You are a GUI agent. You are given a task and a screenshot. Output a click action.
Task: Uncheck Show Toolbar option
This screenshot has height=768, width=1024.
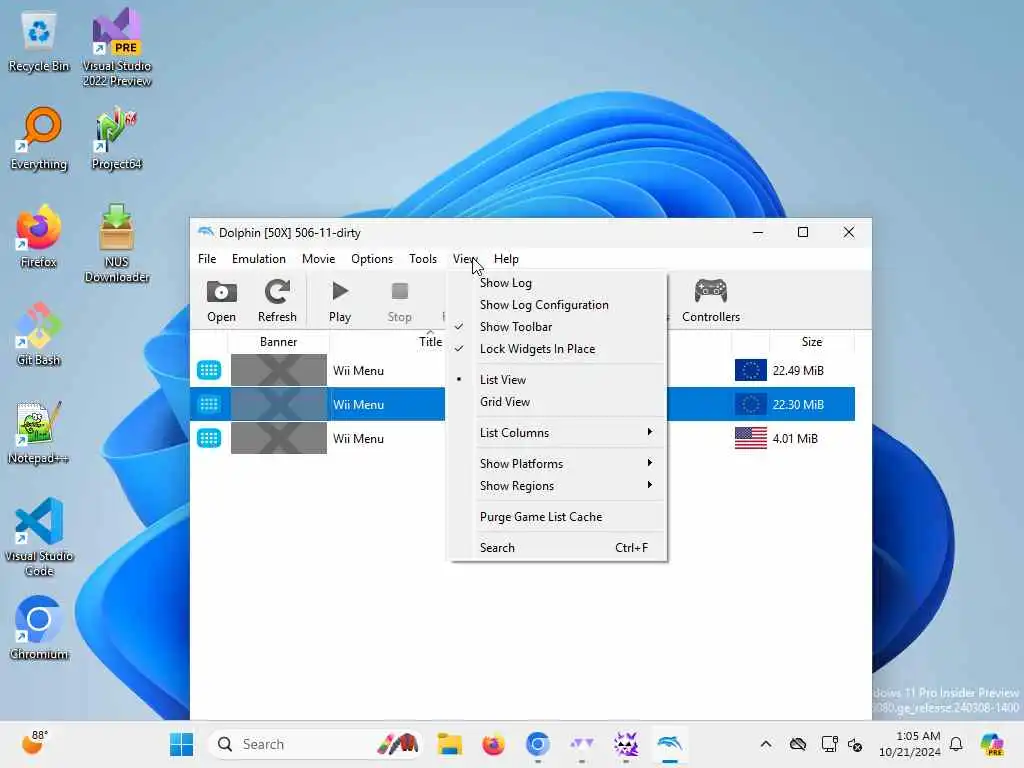point(558,327)
